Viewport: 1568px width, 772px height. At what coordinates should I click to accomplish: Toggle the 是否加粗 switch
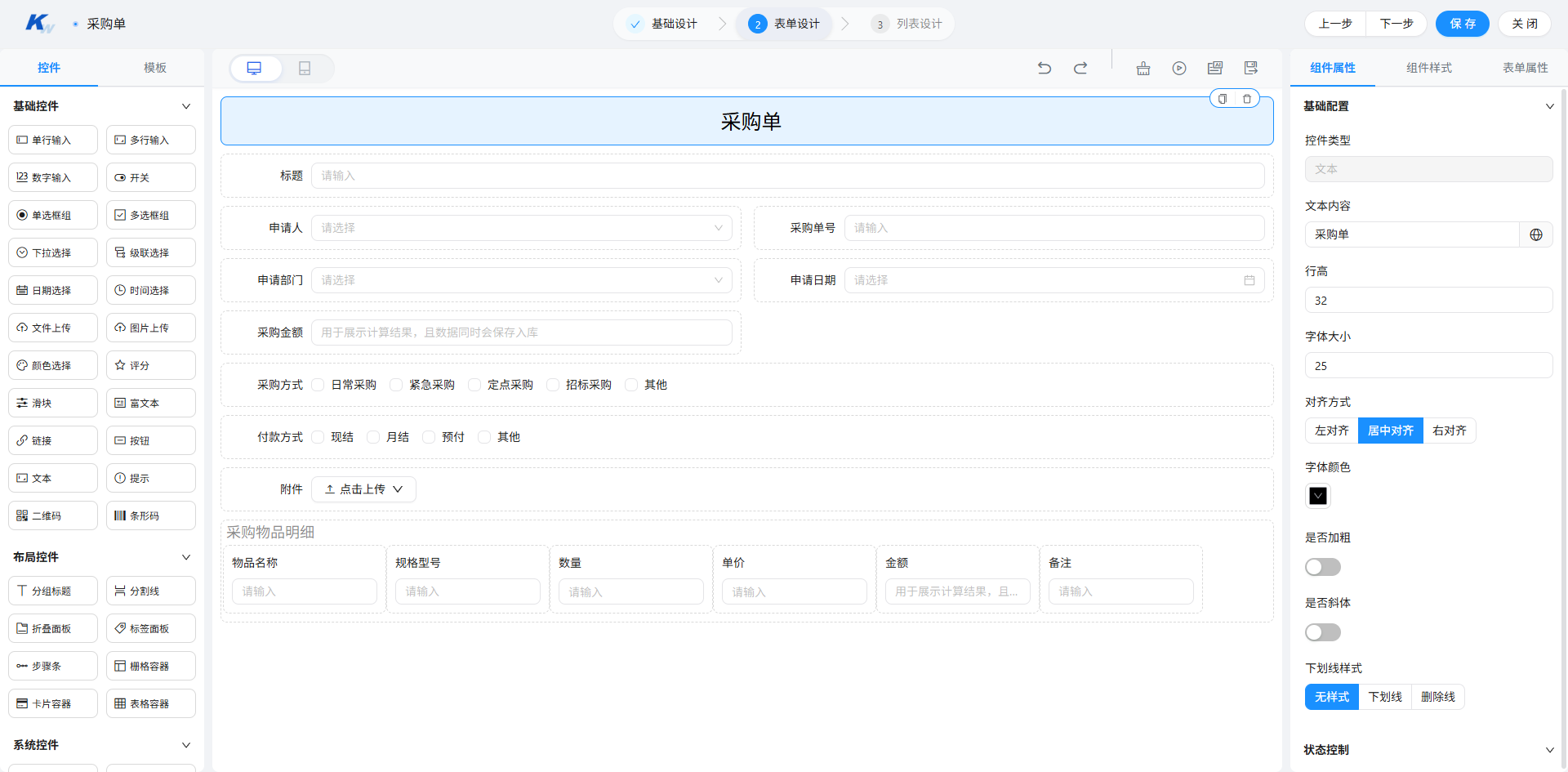pyautogui.click(x=1323, y=567)
